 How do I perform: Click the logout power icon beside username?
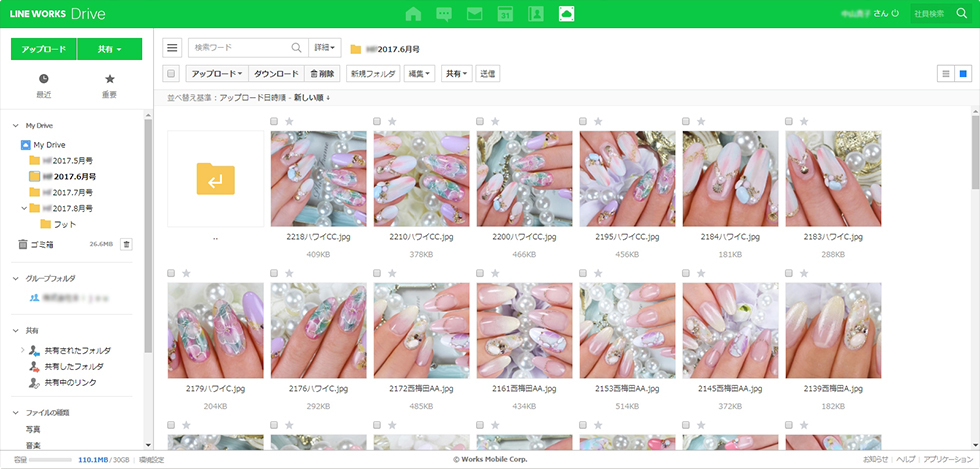click(x=895, y=13)
